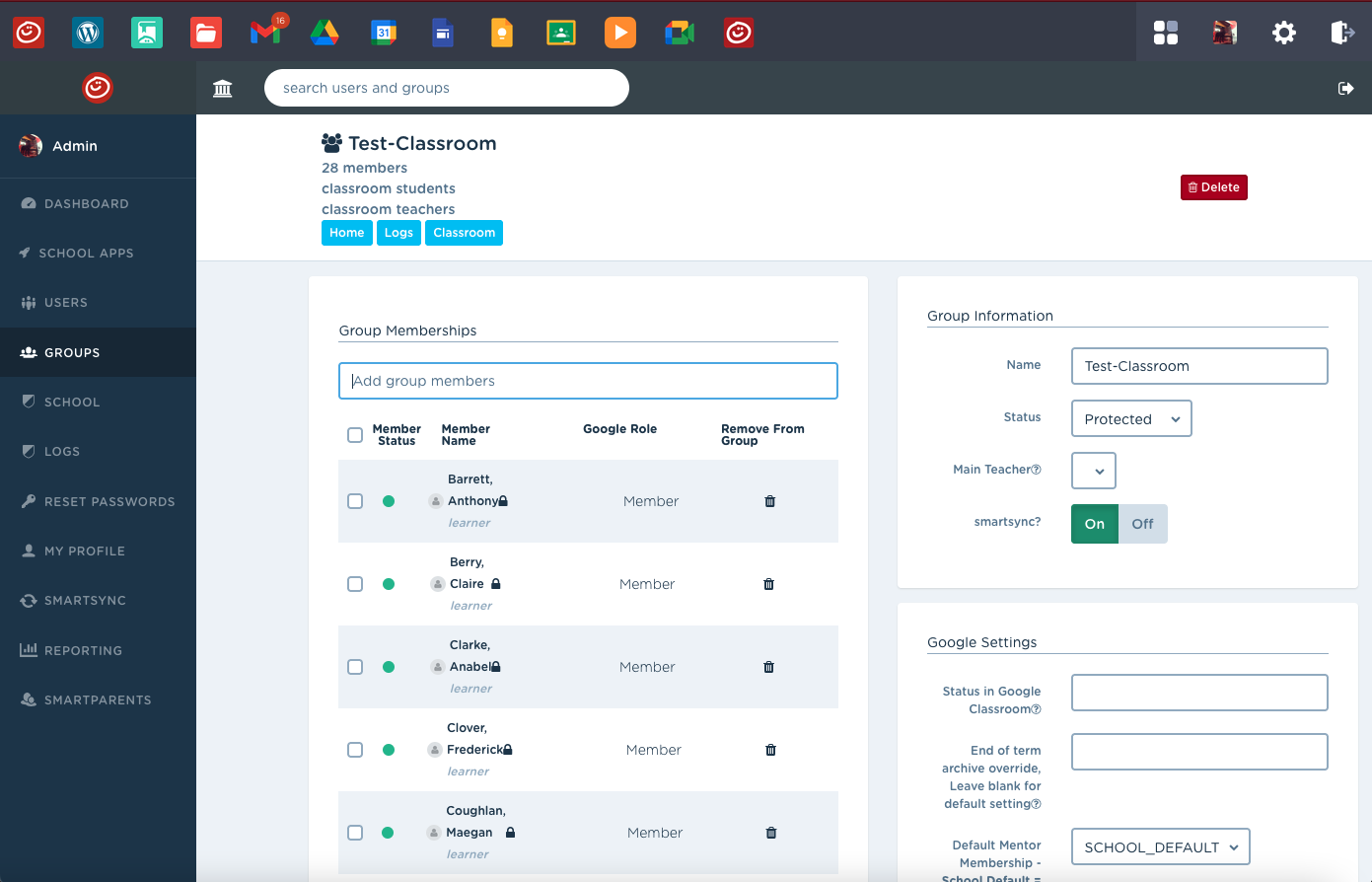Open the SCHOOL_DEFAULT mentor dropdown
The image size is (1372, 882).
click(x=1160, y=847)
